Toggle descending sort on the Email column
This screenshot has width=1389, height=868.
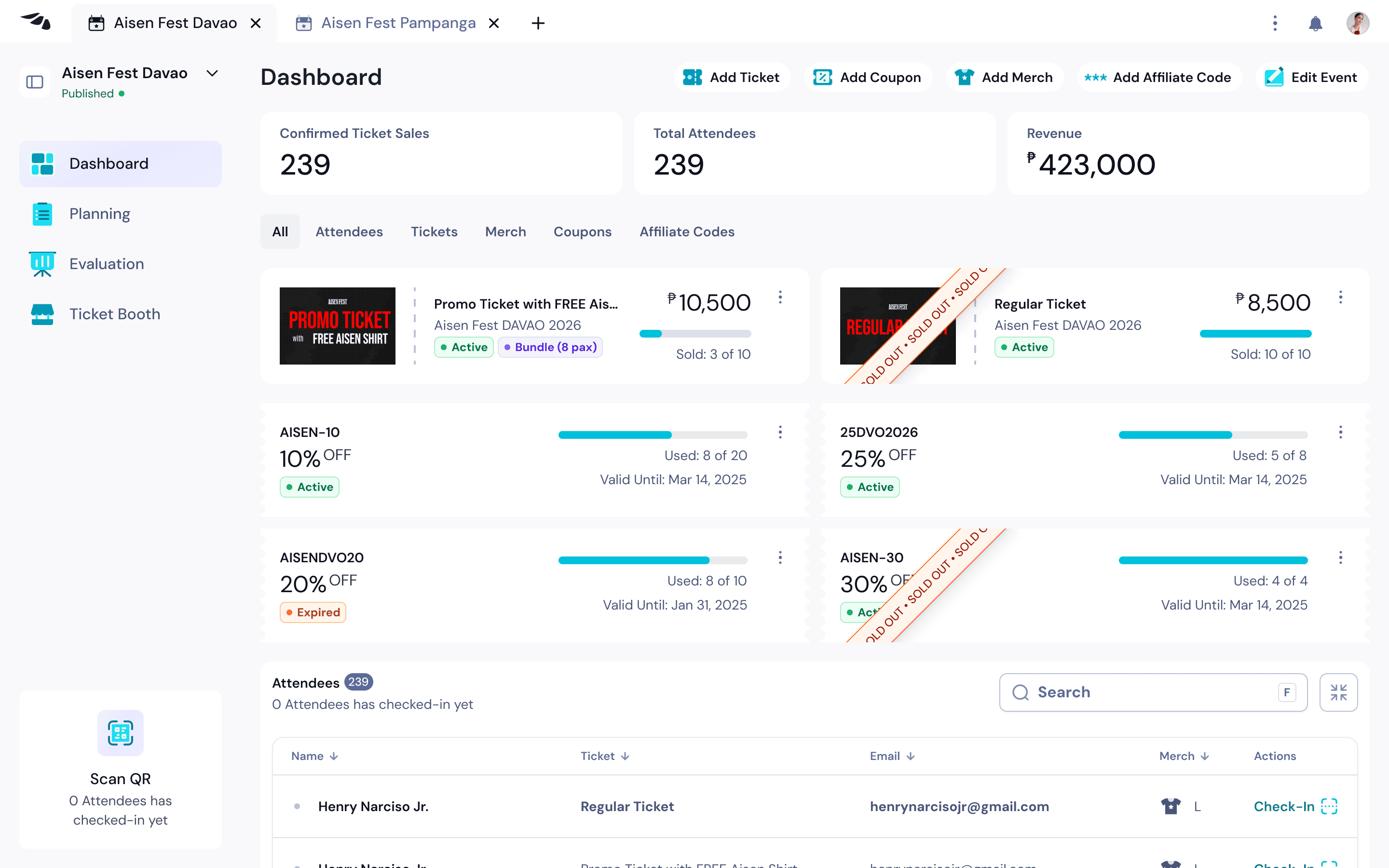(910, 756)
